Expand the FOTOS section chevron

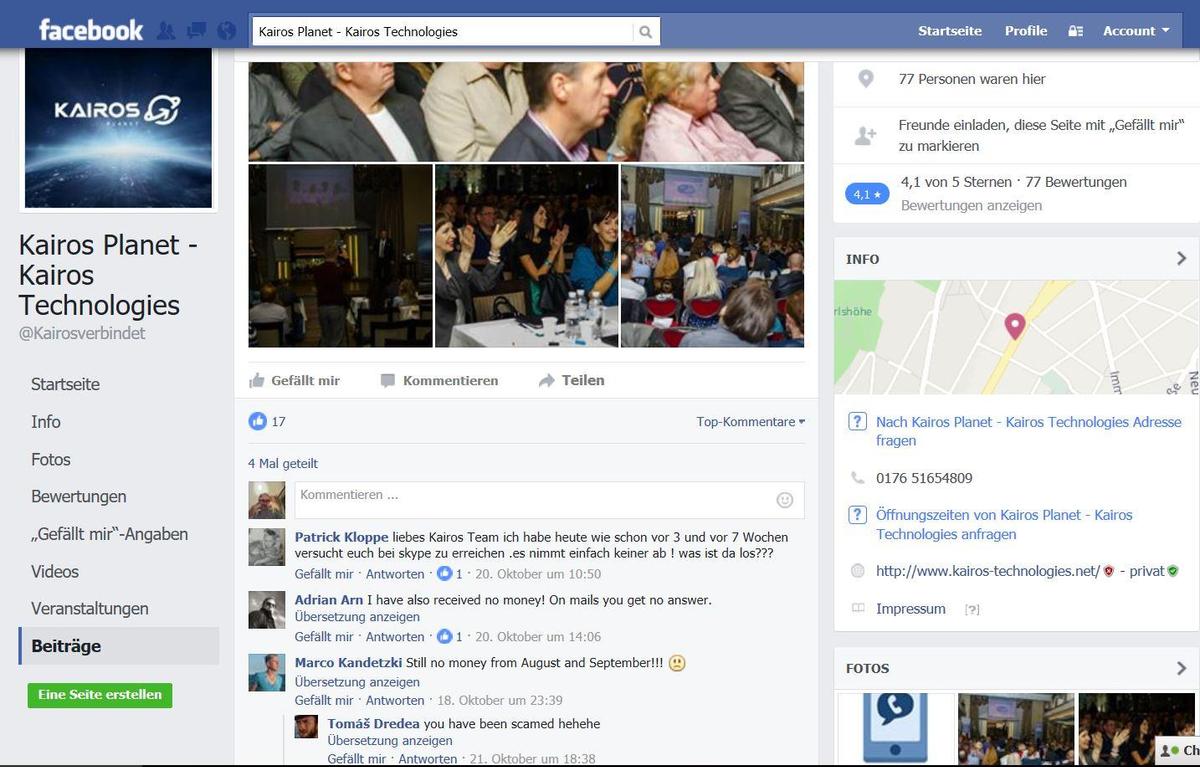pyautogui.click(x=1181, y=668)
